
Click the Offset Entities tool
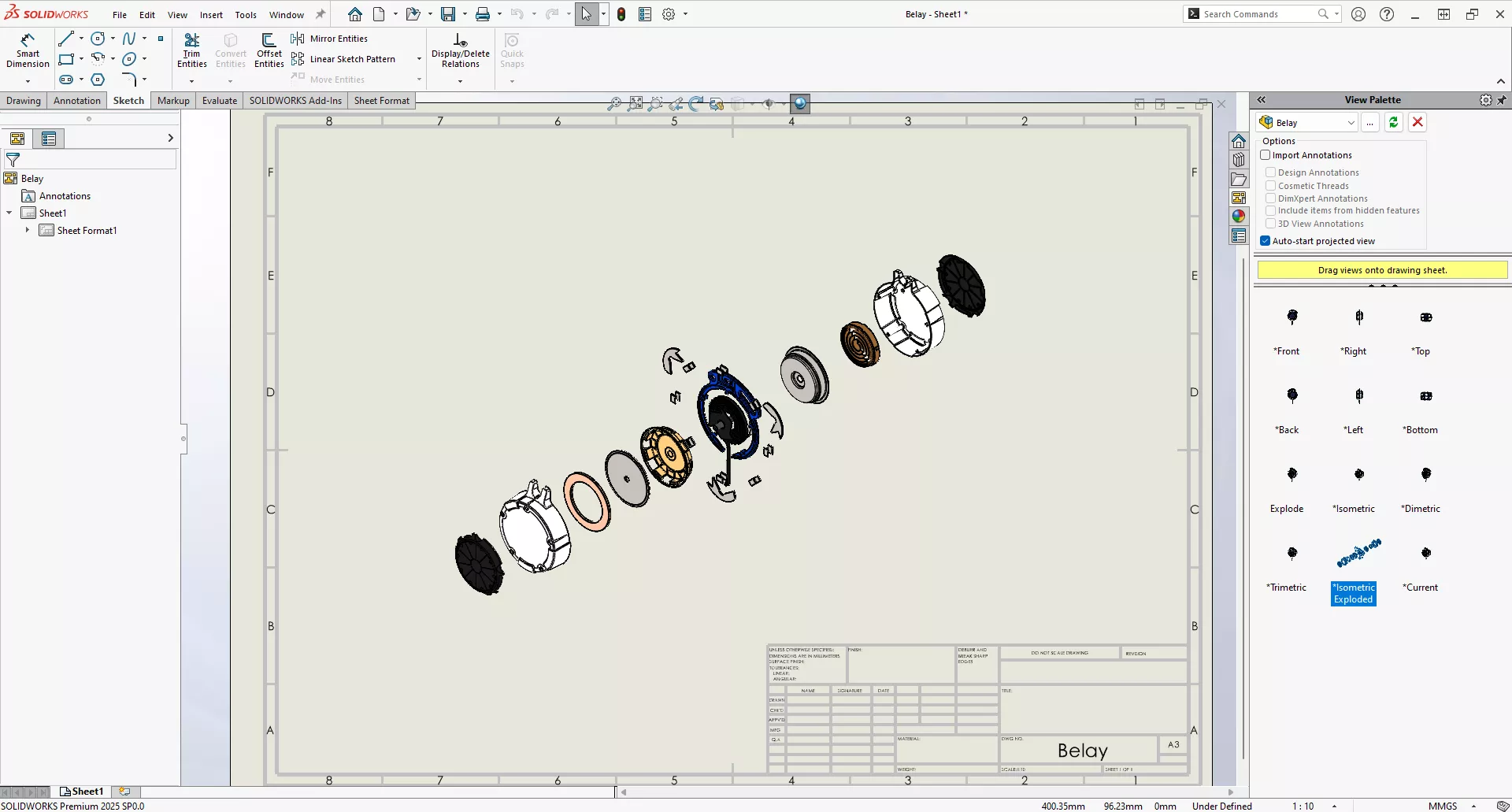click(269, 49)
